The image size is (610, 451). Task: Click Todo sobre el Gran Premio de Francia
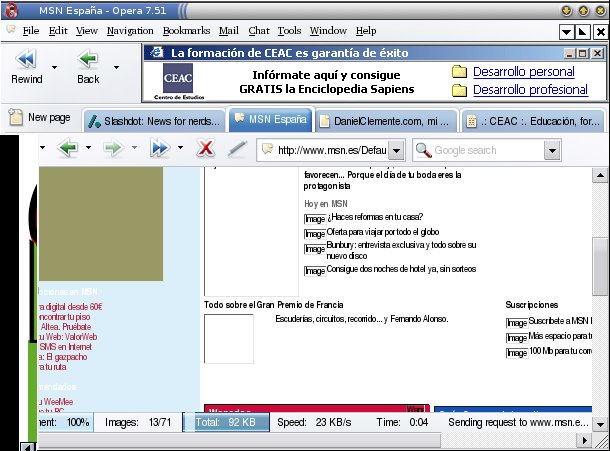click(x=274, y=305)
